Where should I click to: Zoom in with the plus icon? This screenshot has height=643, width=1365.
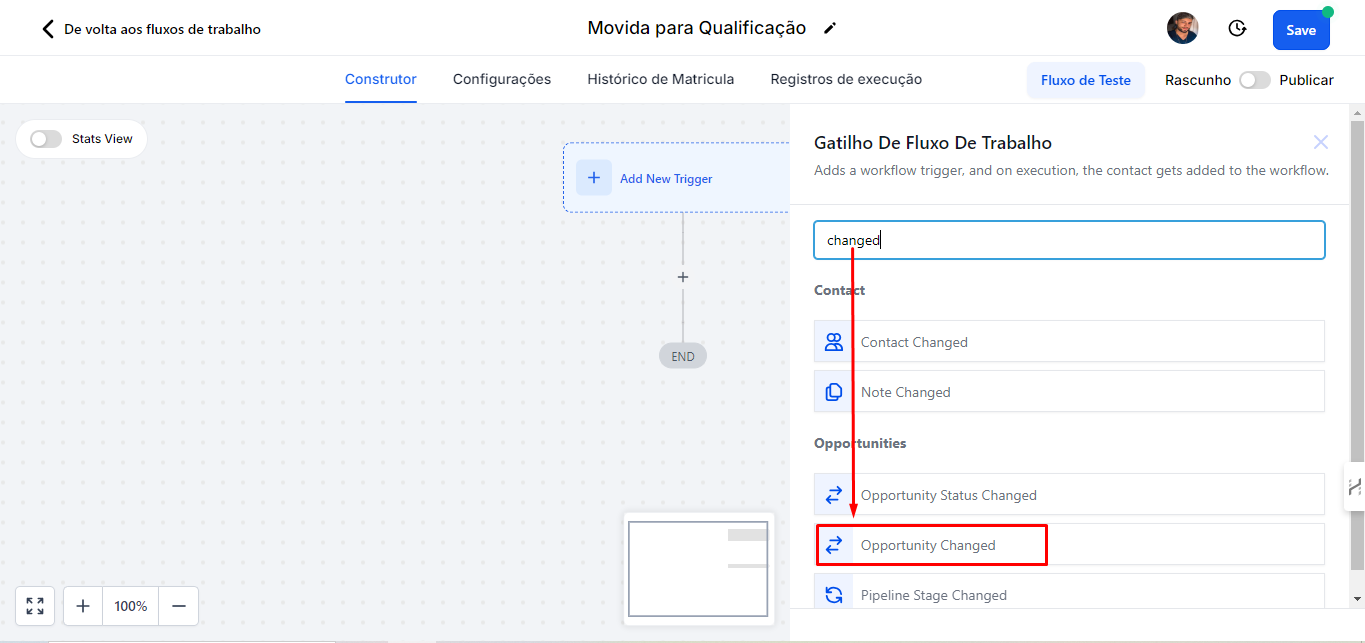click(x=83, y=606)
